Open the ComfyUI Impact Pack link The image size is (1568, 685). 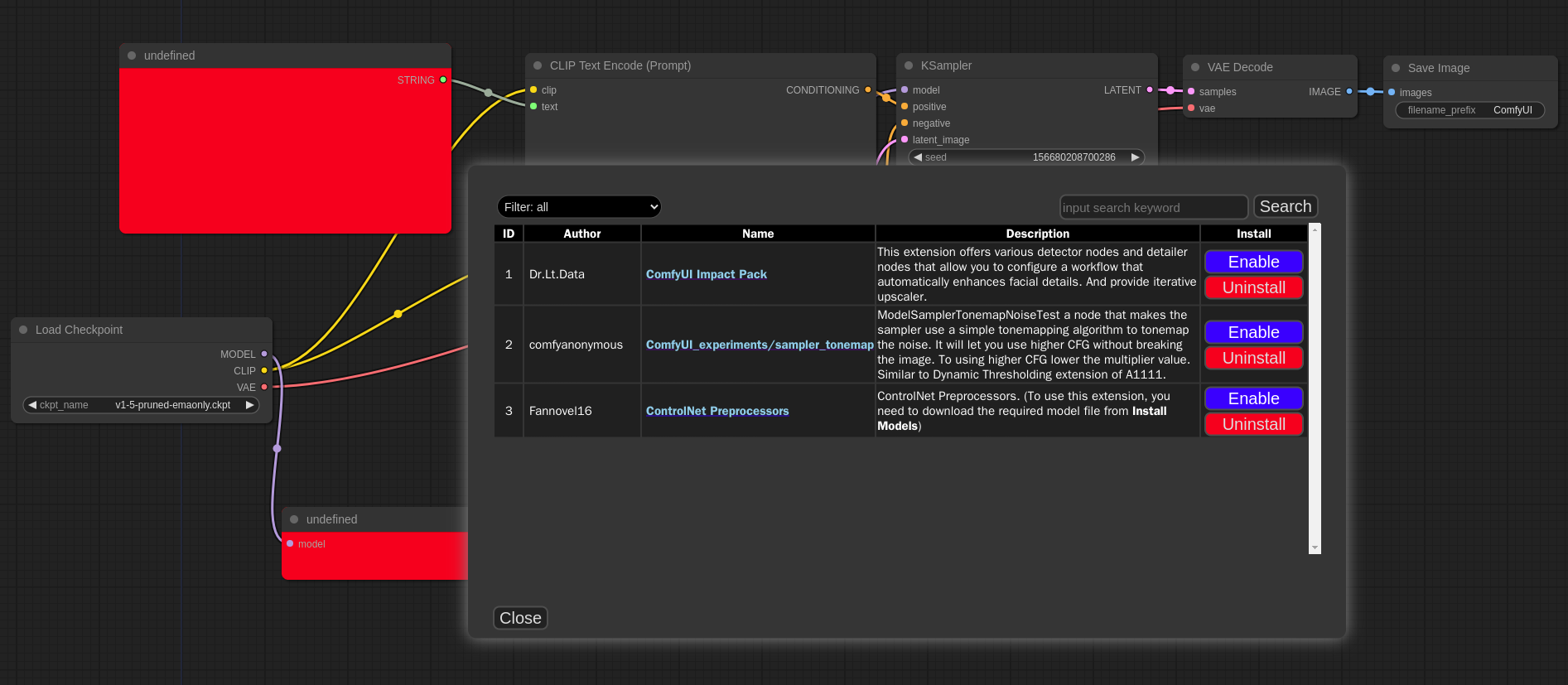pyautogui.click(x=706, y=274)
